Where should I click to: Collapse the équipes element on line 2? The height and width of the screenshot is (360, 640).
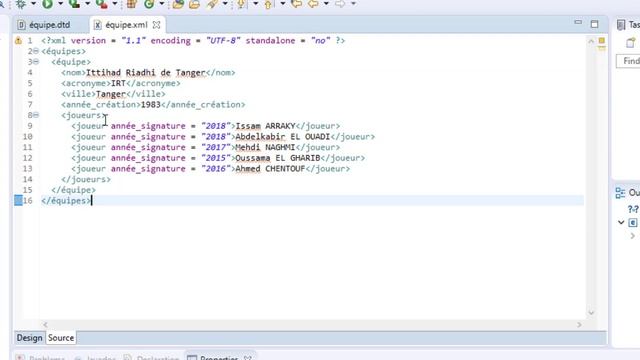[36, 51]
